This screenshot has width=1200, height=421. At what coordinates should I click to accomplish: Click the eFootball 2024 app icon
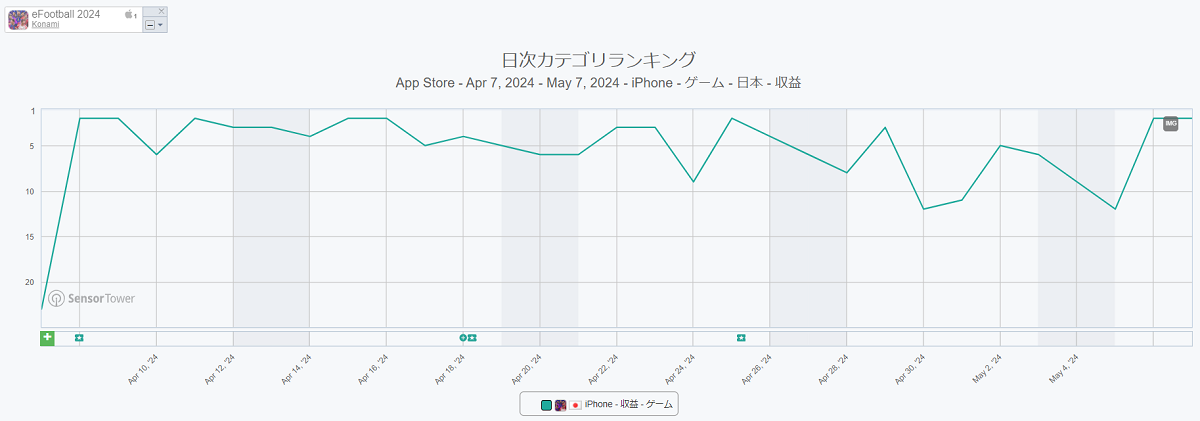click(18, 19)
